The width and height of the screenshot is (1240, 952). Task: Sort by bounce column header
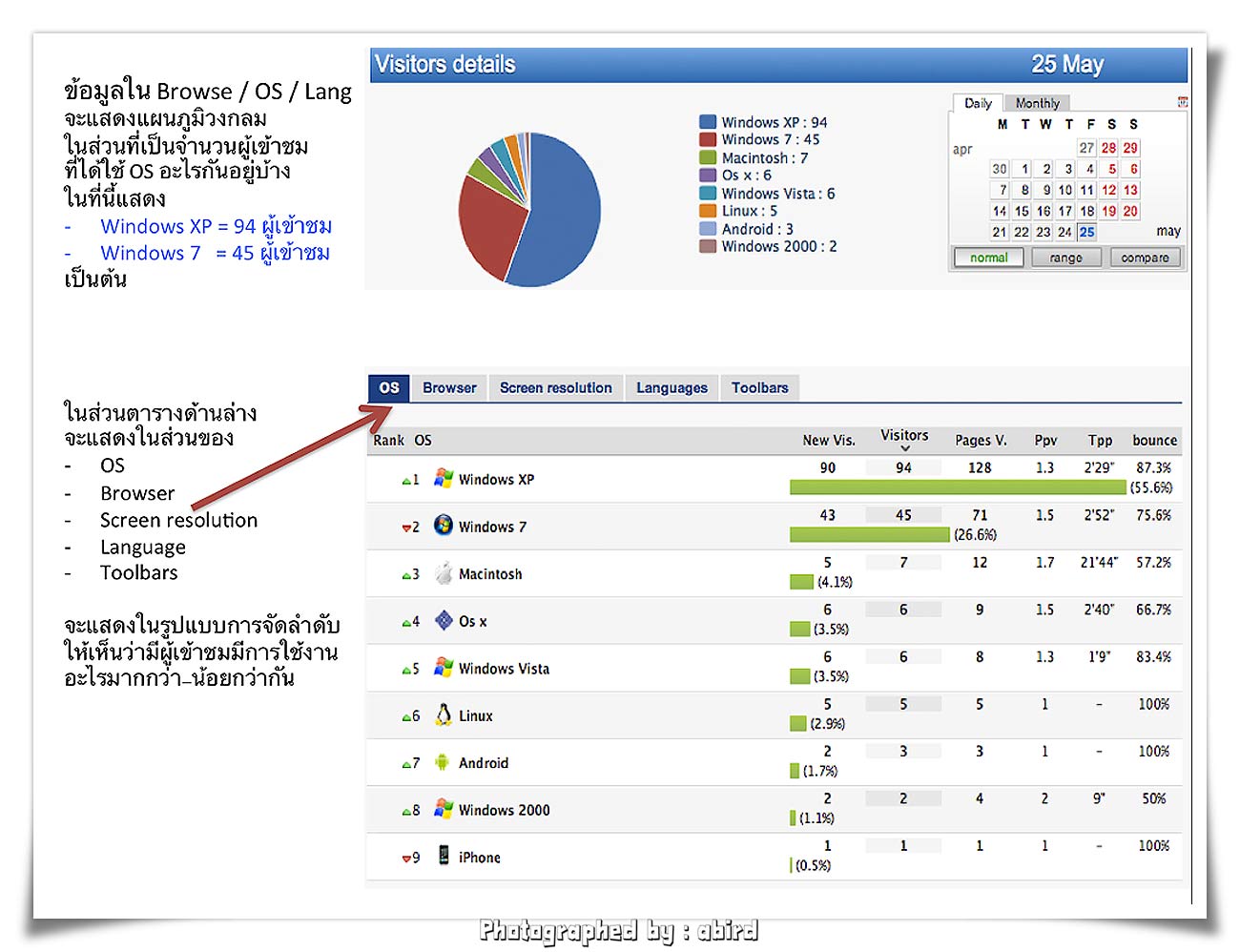point(1154,441)
